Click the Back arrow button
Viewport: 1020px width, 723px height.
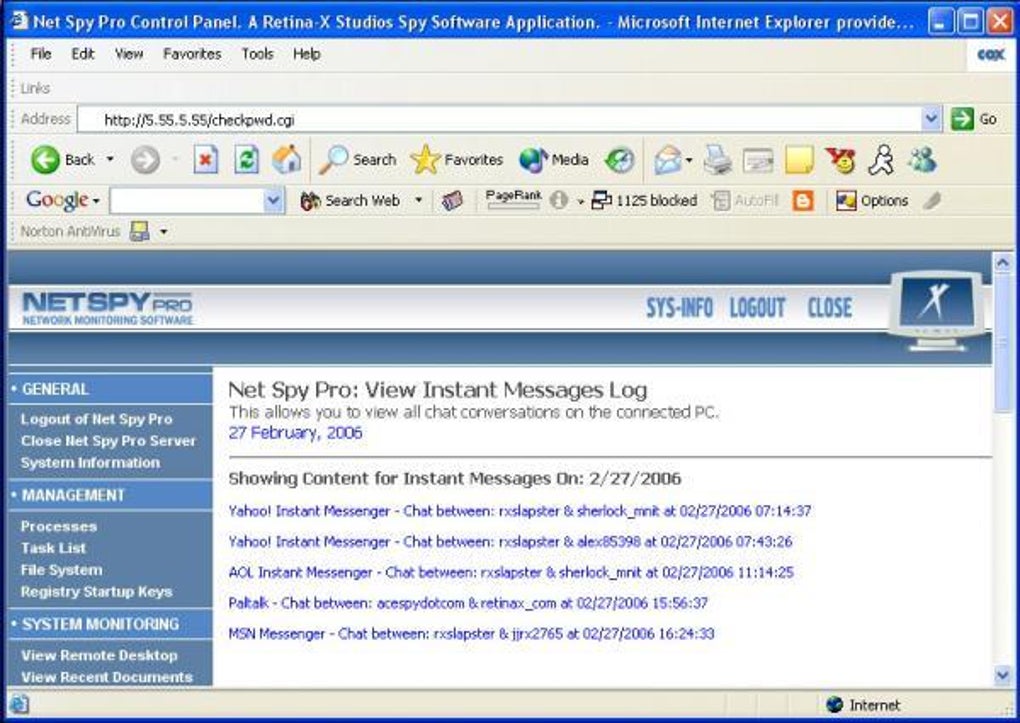coord(46,159)
